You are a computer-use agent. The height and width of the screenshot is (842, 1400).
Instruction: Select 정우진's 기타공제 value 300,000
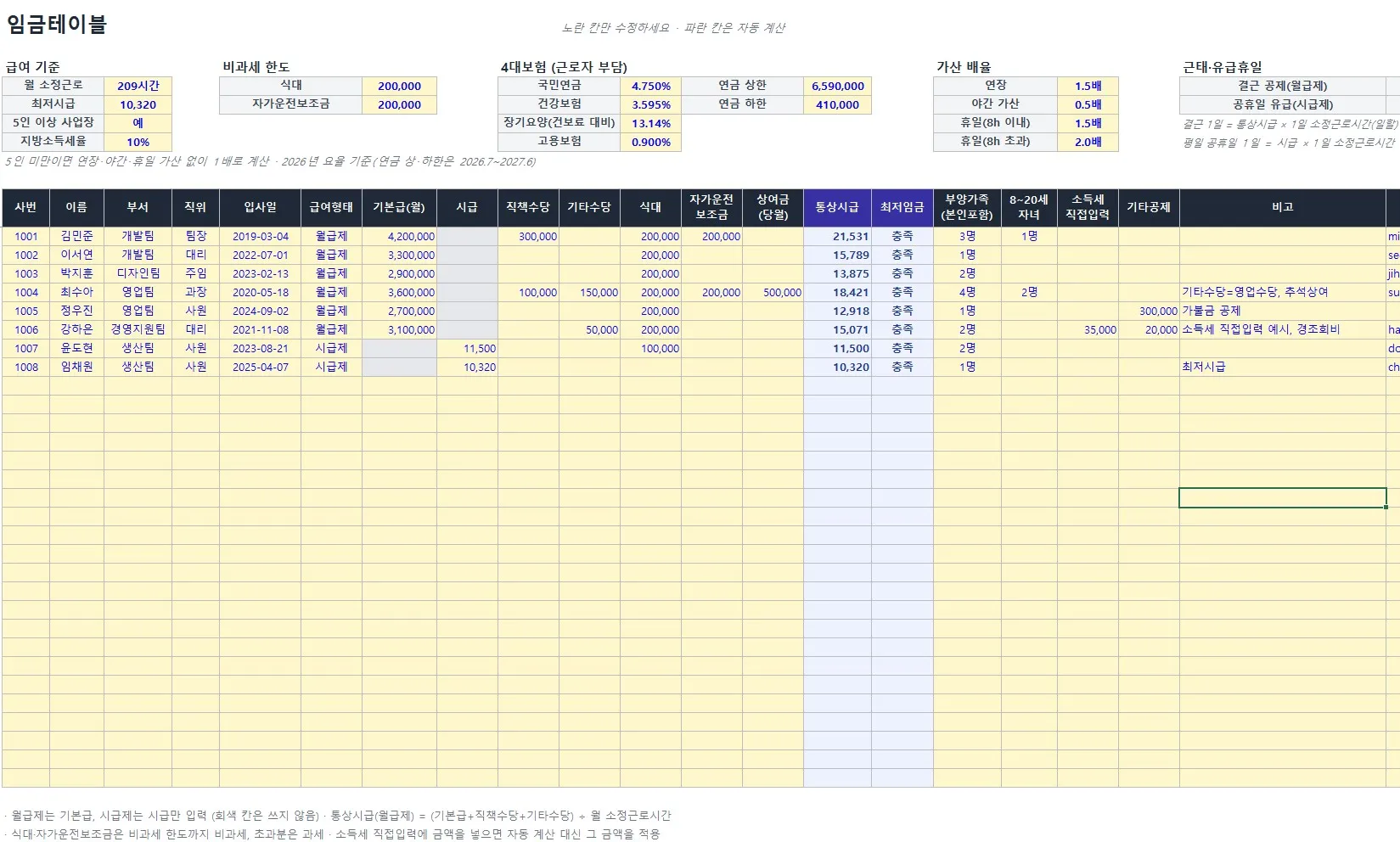coord(1149,311)
